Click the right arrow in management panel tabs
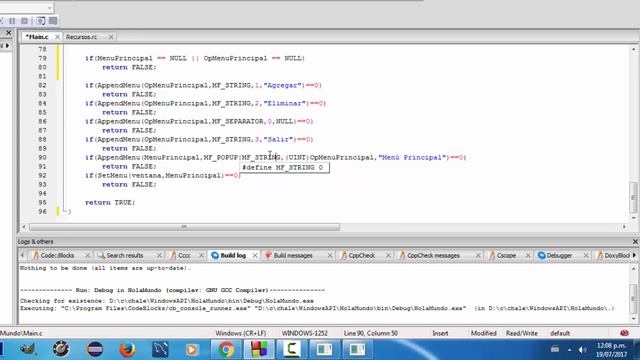 (x=7, y=46)
